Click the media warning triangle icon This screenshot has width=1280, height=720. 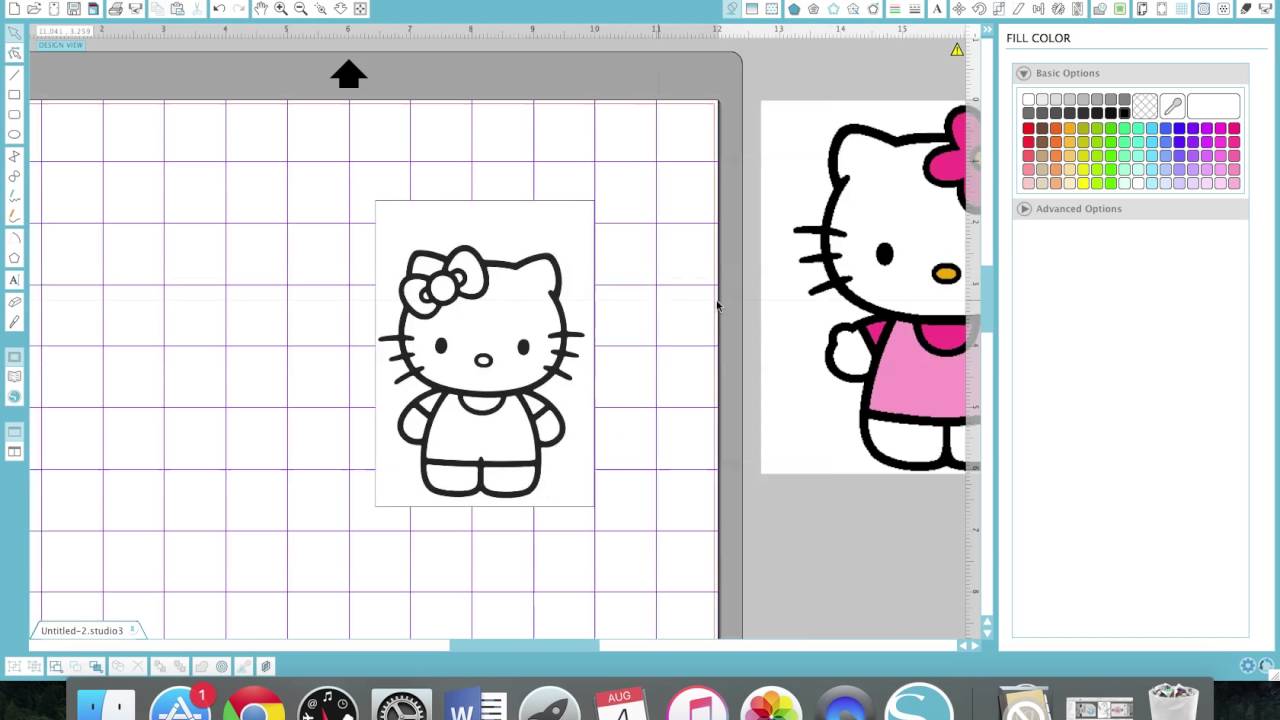(x=957, y=50)
